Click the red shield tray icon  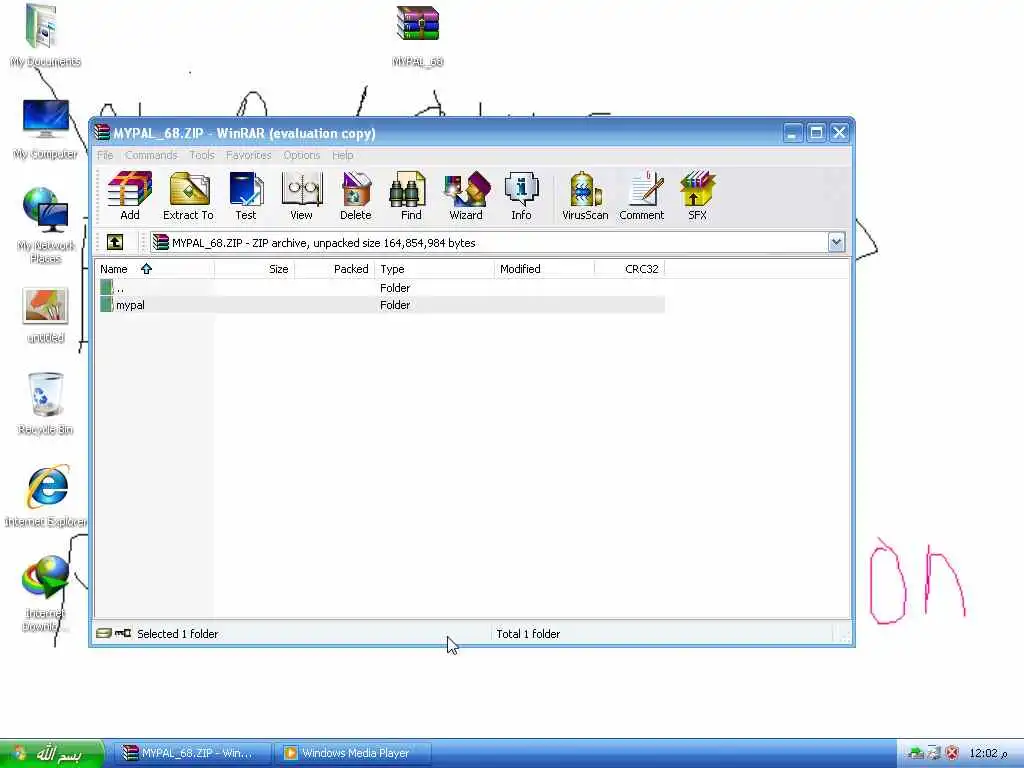[x=952, y=753]
